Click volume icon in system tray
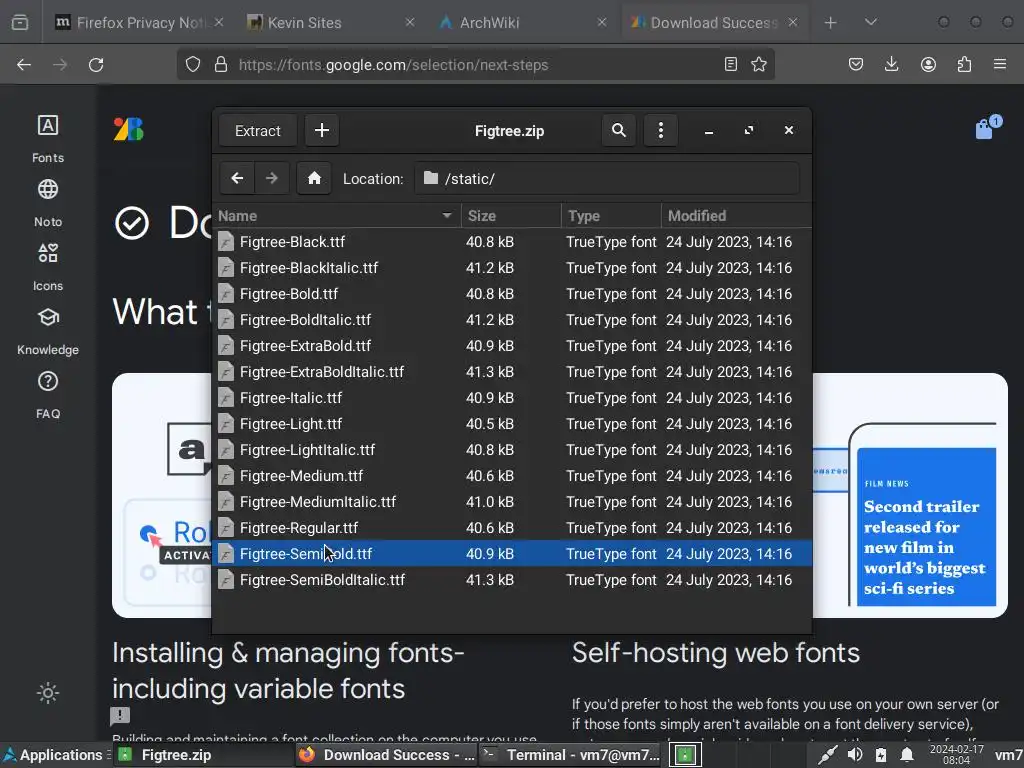 [x=854, y=755]
